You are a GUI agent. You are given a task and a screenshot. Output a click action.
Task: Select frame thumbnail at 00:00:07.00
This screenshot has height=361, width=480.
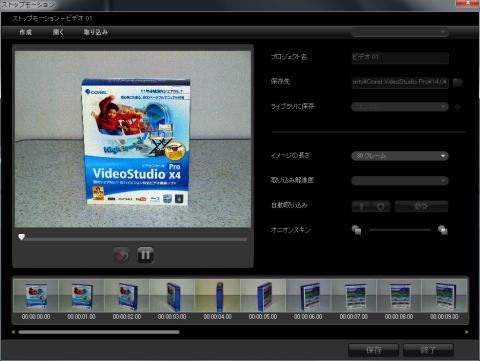click(353, 296)
